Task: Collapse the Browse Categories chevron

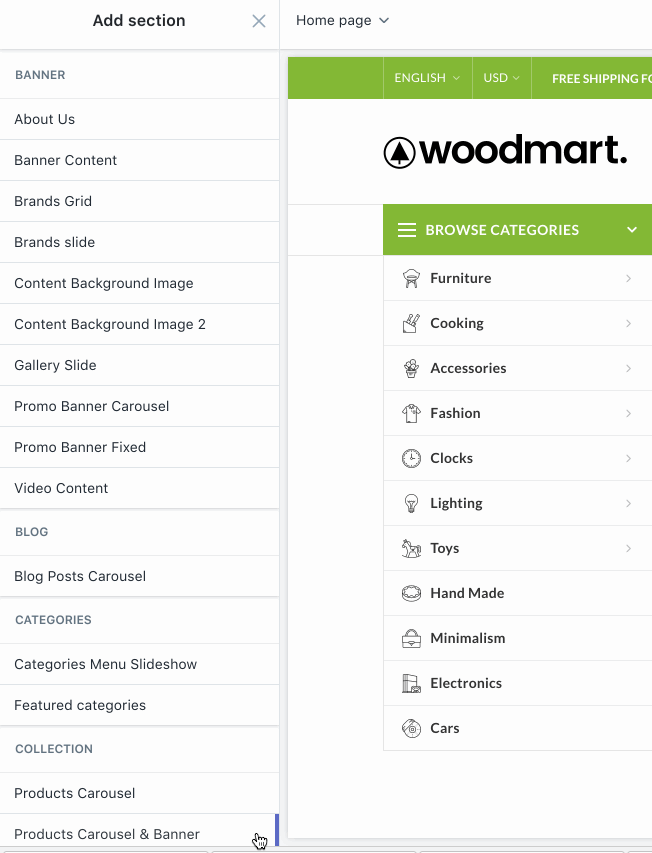Action: [x=632, y=230]
